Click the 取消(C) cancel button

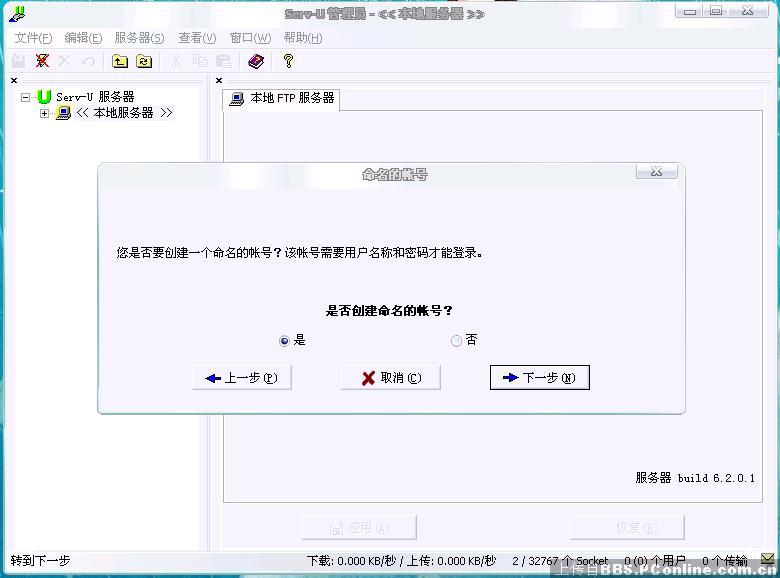[x=390, y=377]
